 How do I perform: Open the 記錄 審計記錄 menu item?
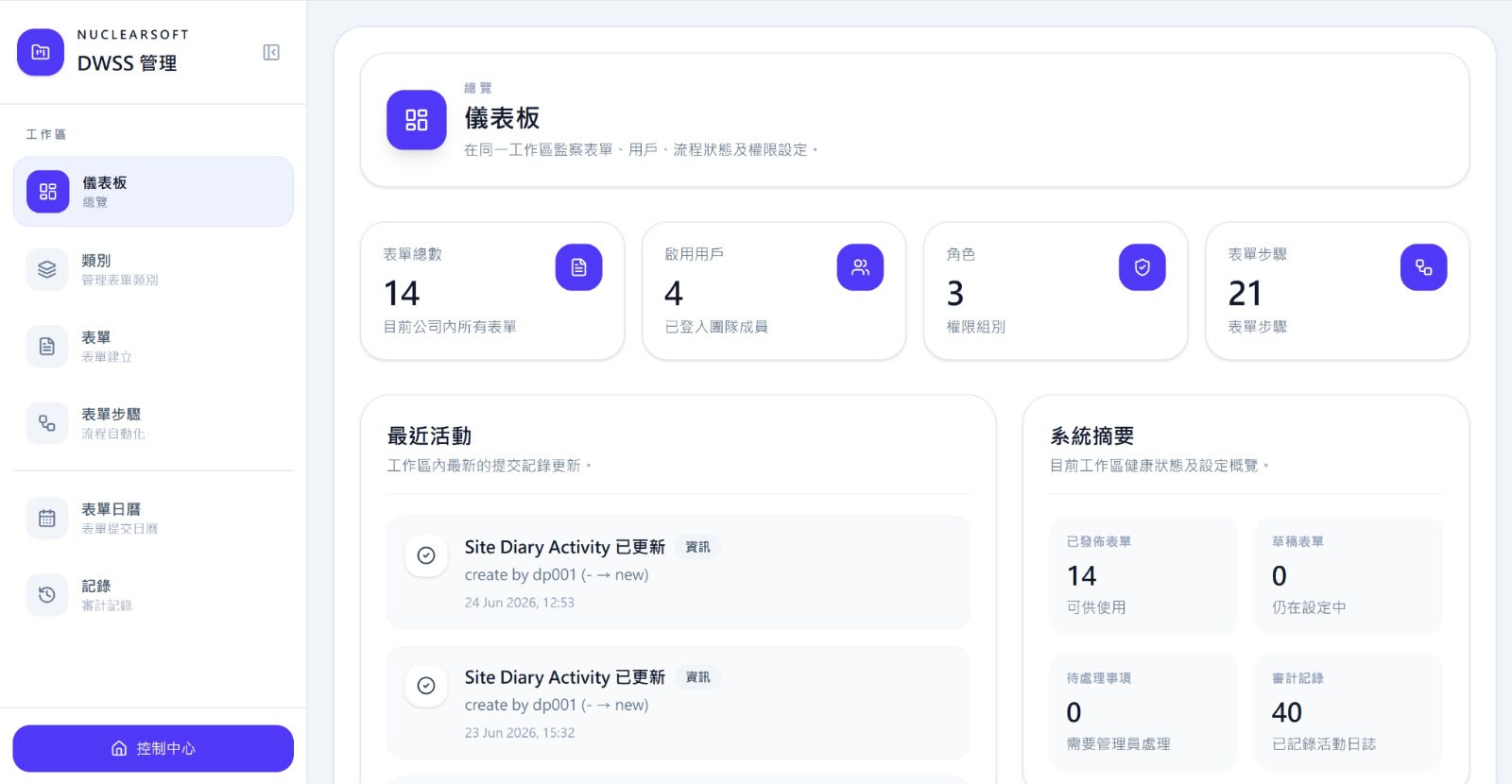click(153, 595)
